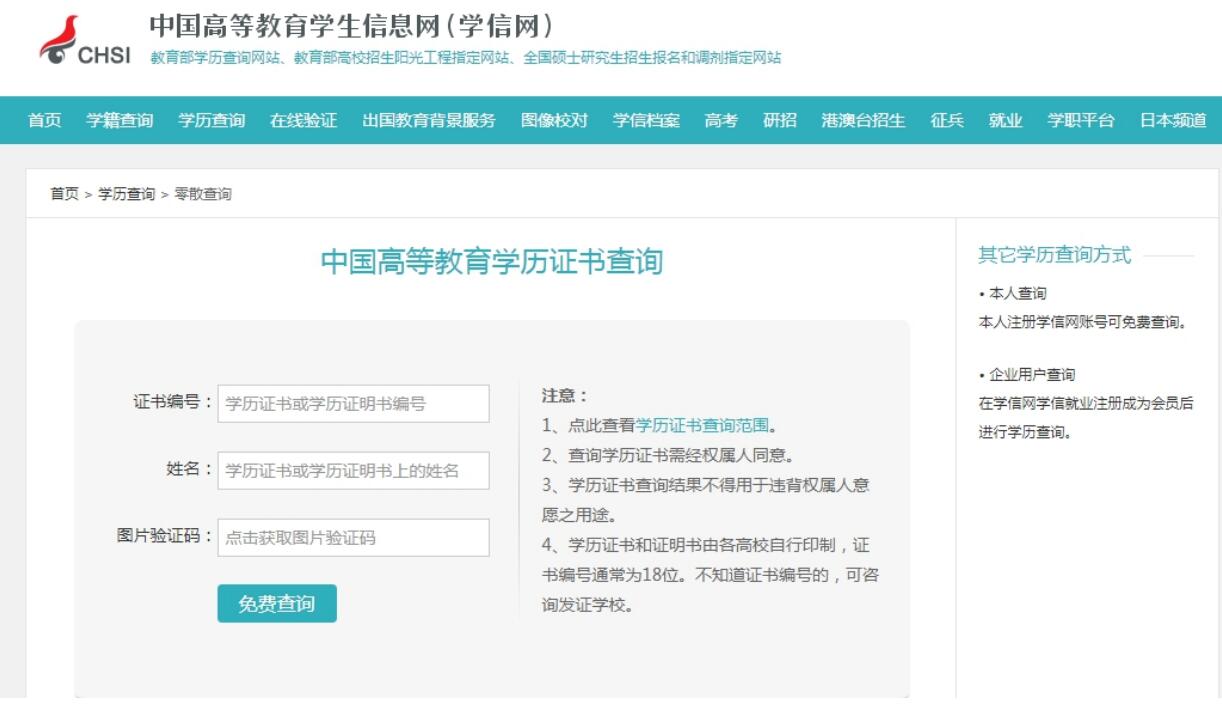Click the 中国高等教育学生信息网 site title

(x=351, y=24)
